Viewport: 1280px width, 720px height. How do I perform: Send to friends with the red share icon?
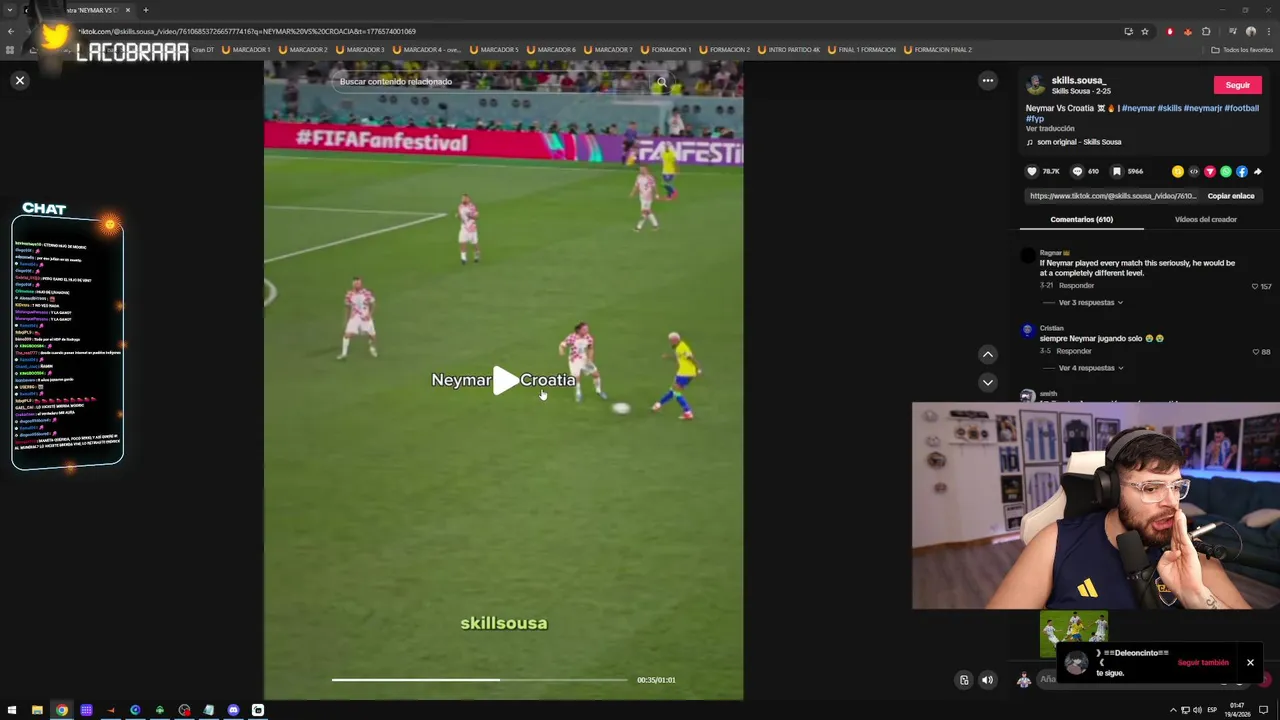(1209, 171)
